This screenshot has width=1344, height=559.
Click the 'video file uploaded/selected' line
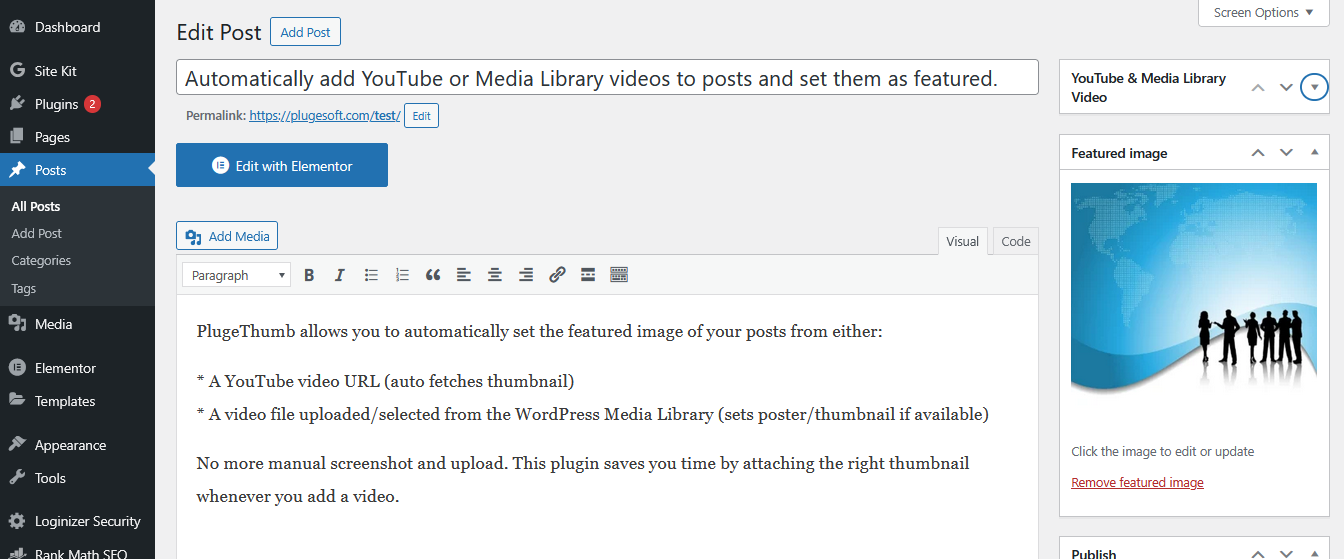click(592, 414)
